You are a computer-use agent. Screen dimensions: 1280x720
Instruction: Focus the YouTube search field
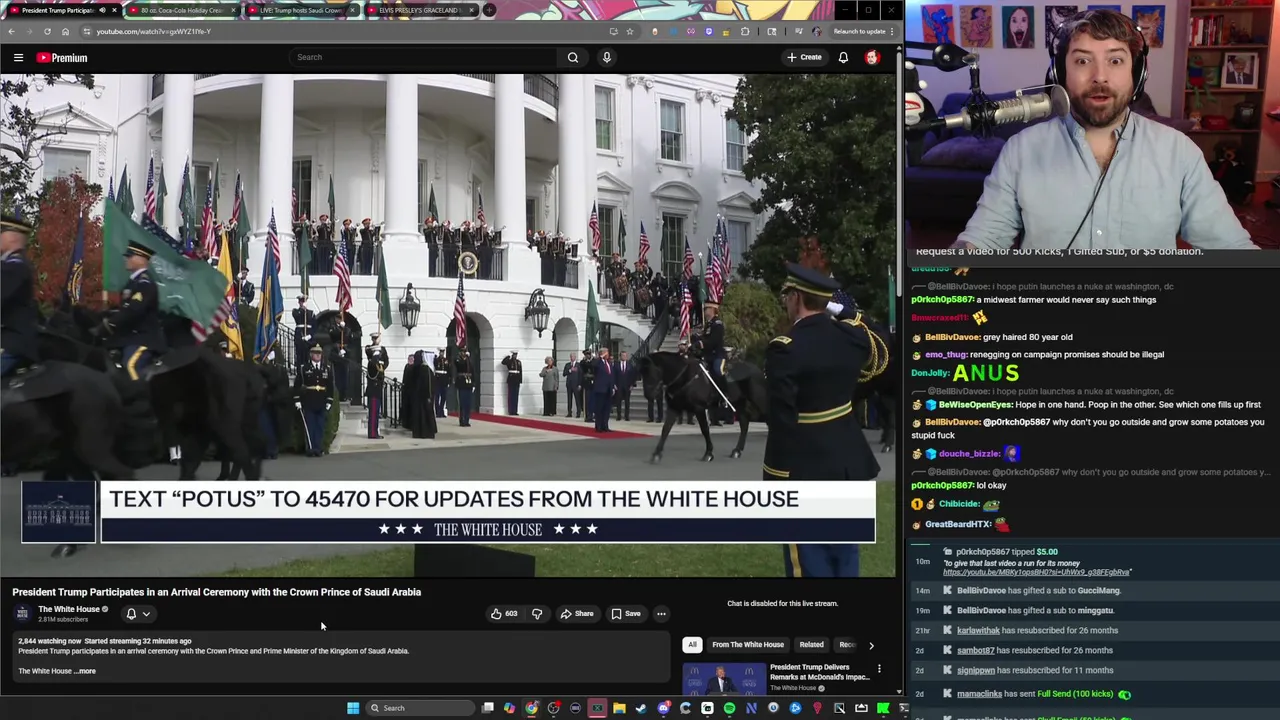[x=424, y=57]
